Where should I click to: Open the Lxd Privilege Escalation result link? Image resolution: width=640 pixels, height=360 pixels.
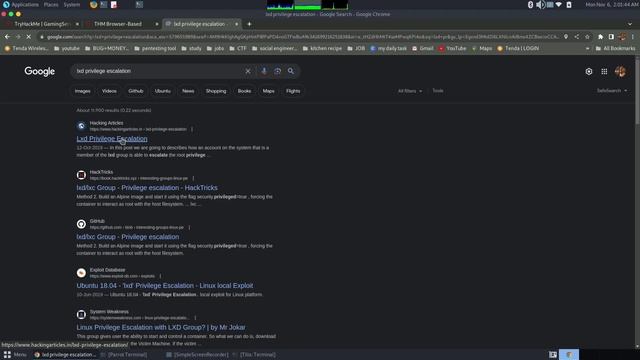tap(112, 139)
